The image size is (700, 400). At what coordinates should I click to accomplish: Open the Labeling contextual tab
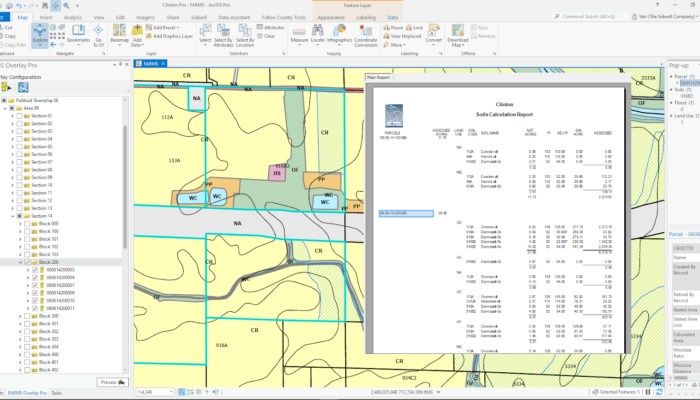[366, 17]
